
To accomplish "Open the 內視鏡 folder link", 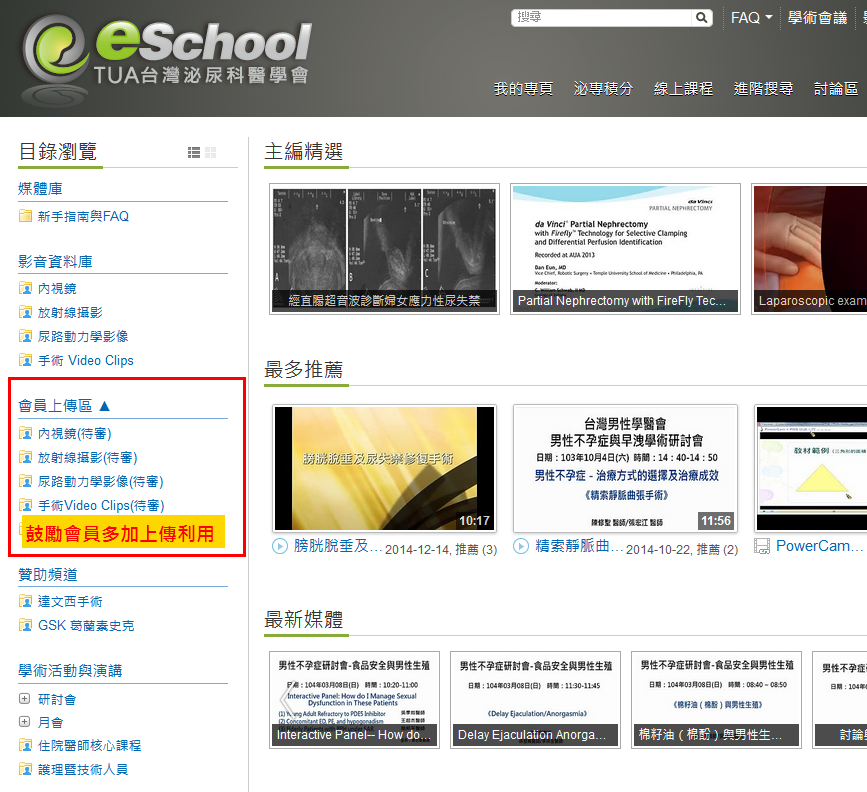I will click(57, 289).
